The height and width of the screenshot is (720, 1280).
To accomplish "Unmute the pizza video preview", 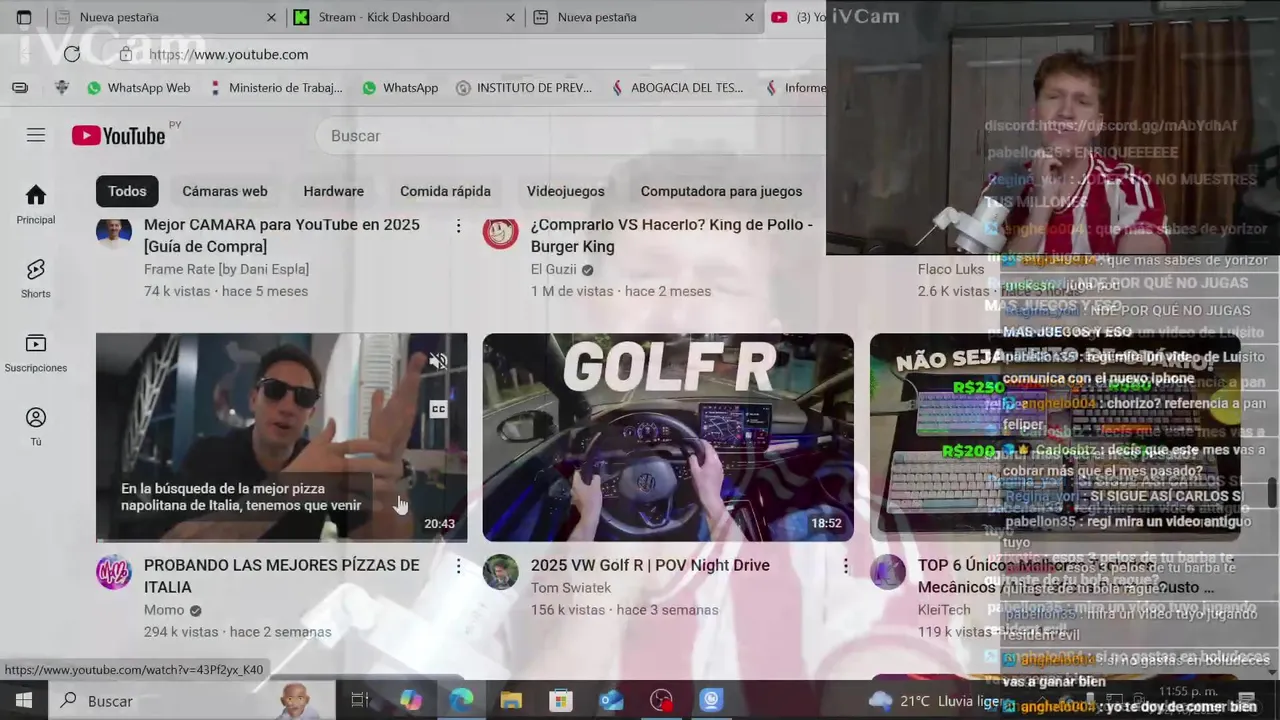I will pos(438,361).
